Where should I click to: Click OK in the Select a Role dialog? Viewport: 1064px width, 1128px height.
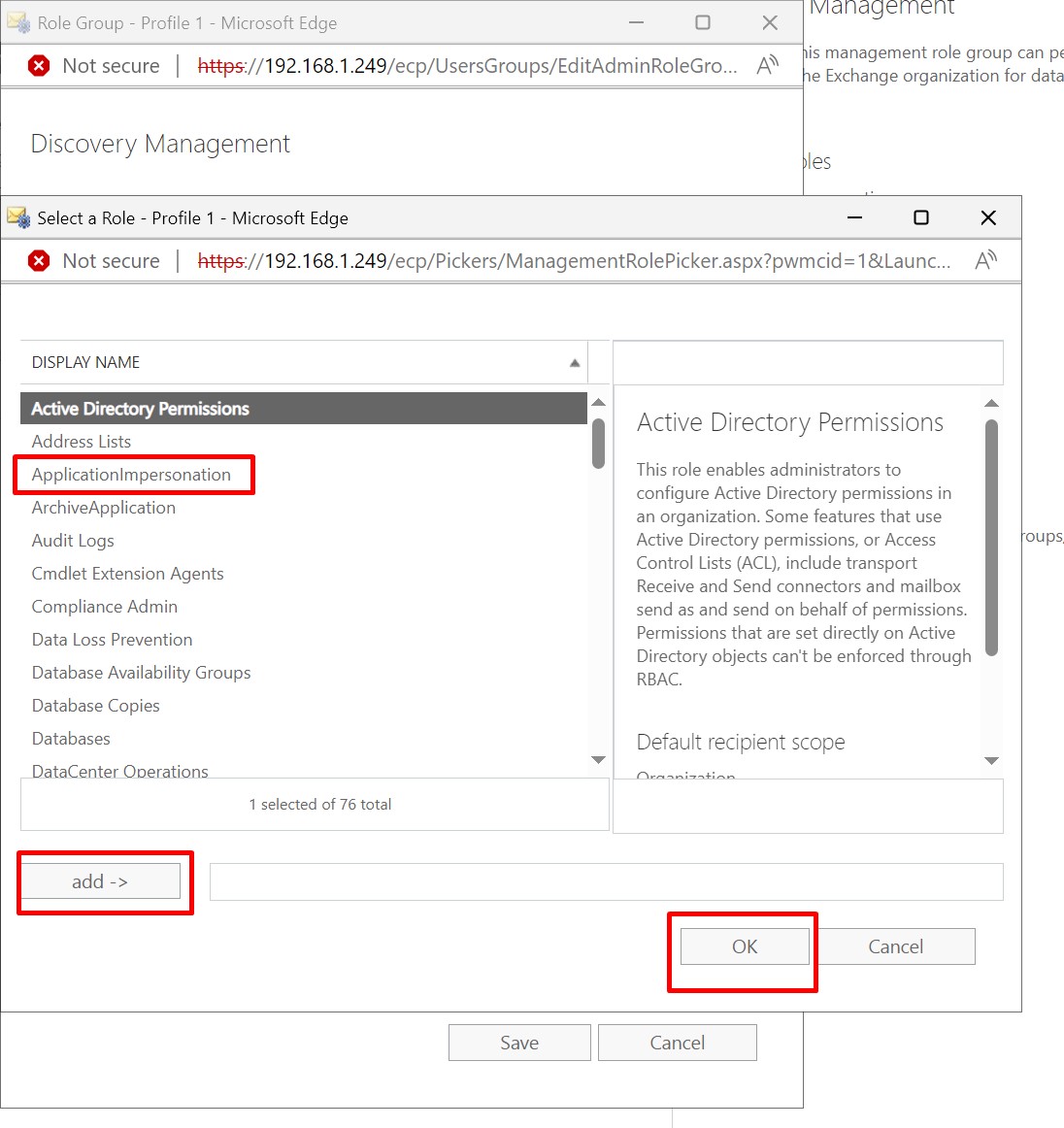[x=745, y=946]
